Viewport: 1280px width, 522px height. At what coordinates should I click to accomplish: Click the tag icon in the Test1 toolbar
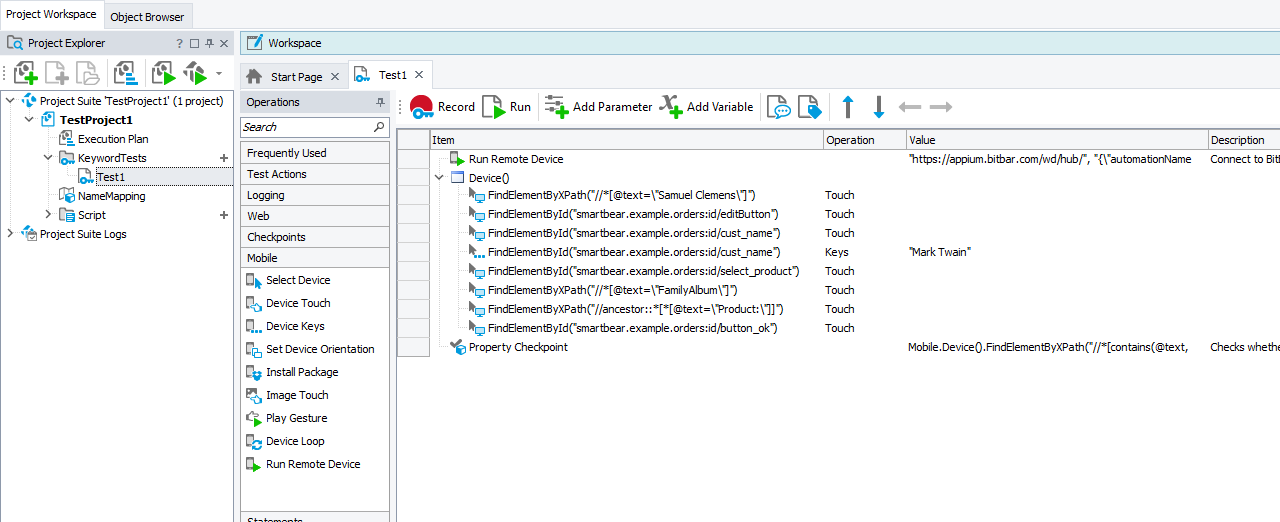pyautogui.click(x=808, y=107)
